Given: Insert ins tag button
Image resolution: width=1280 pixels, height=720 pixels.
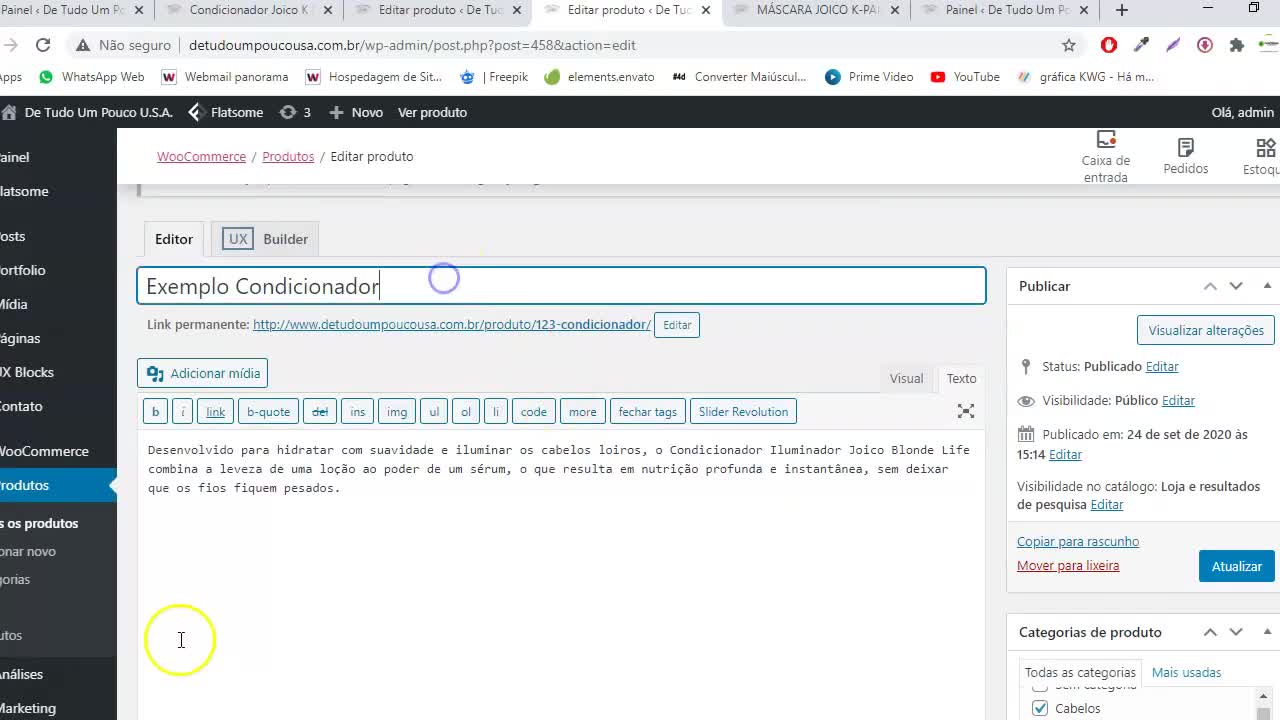Looking at the screenshot, I should coord(358,411).
